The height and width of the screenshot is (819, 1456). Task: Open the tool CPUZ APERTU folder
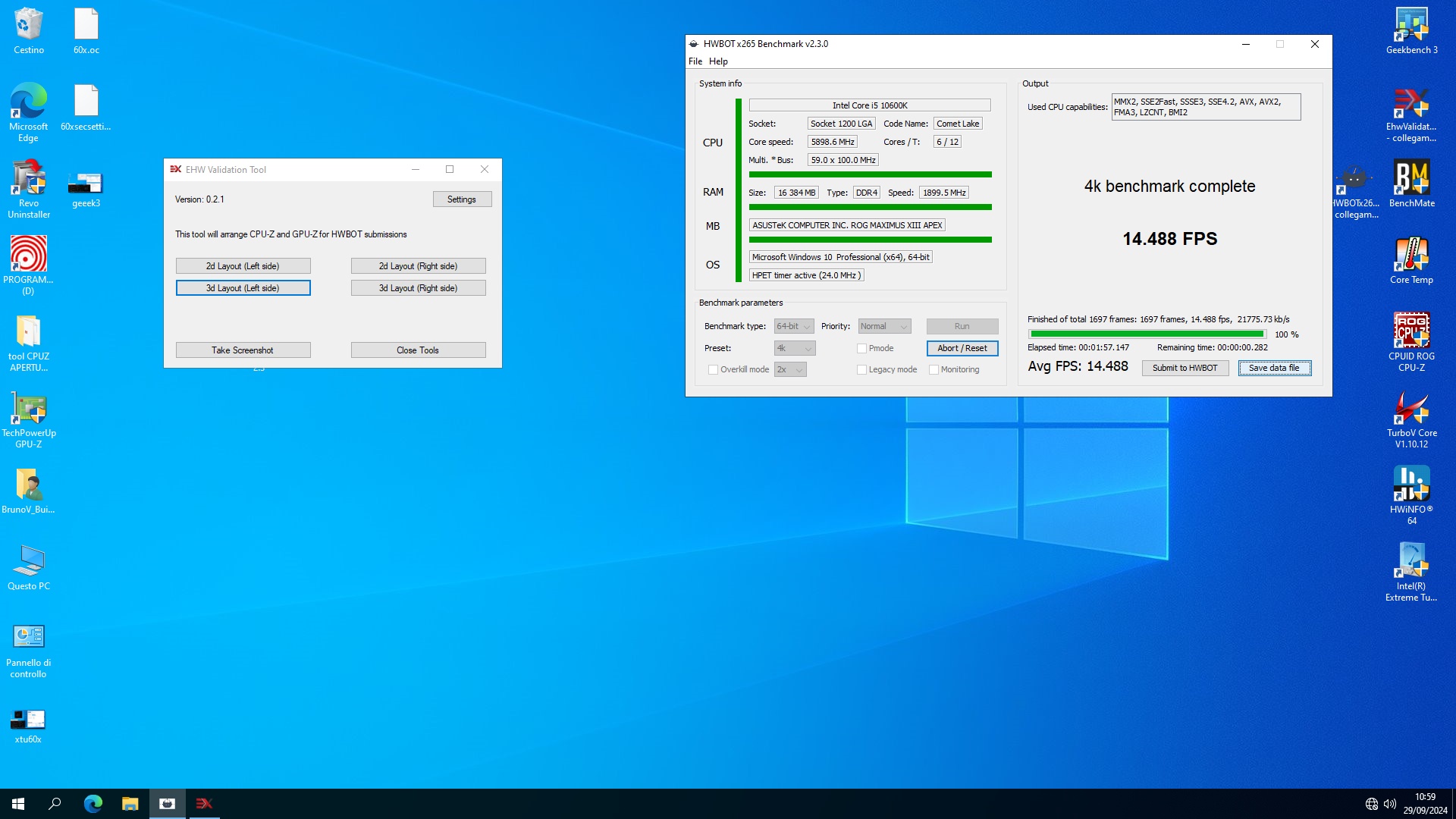tap(29, 343)
